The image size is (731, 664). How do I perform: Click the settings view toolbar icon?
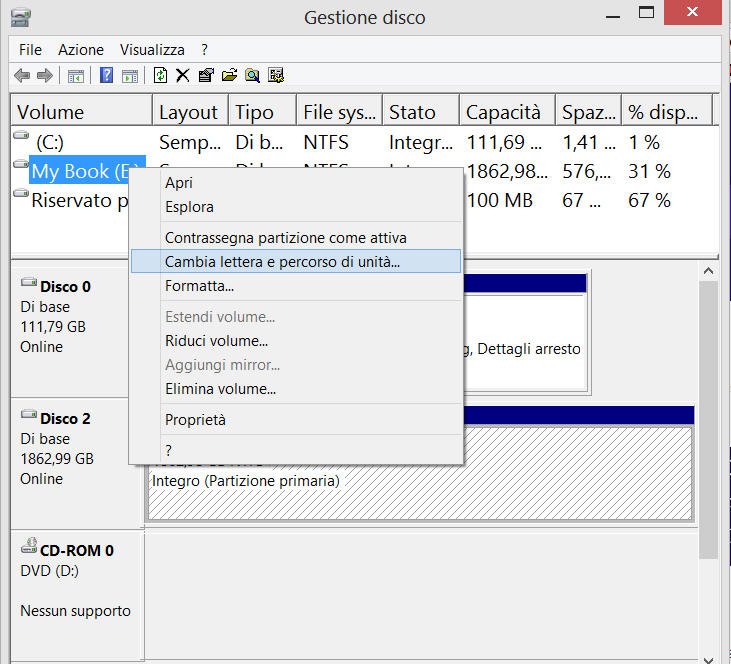coord(276,75)
